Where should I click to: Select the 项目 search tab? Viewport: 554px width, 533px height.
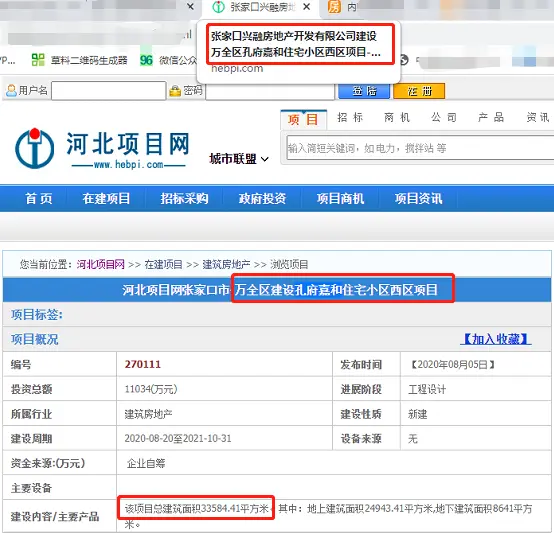point(303,119)
